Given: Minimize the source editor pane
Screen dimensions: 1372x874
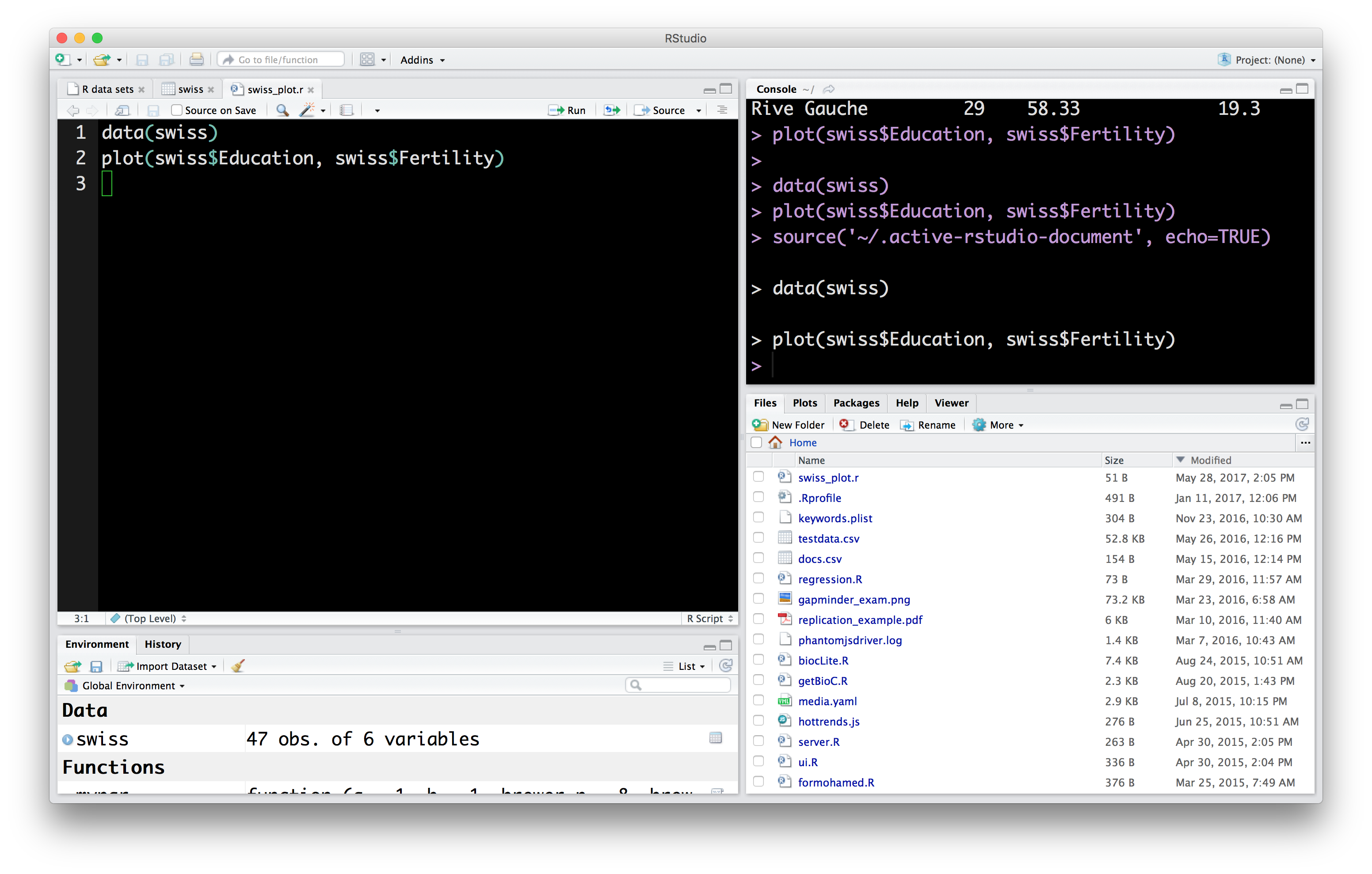Looking at the screenshot, I should click(709, 90).
